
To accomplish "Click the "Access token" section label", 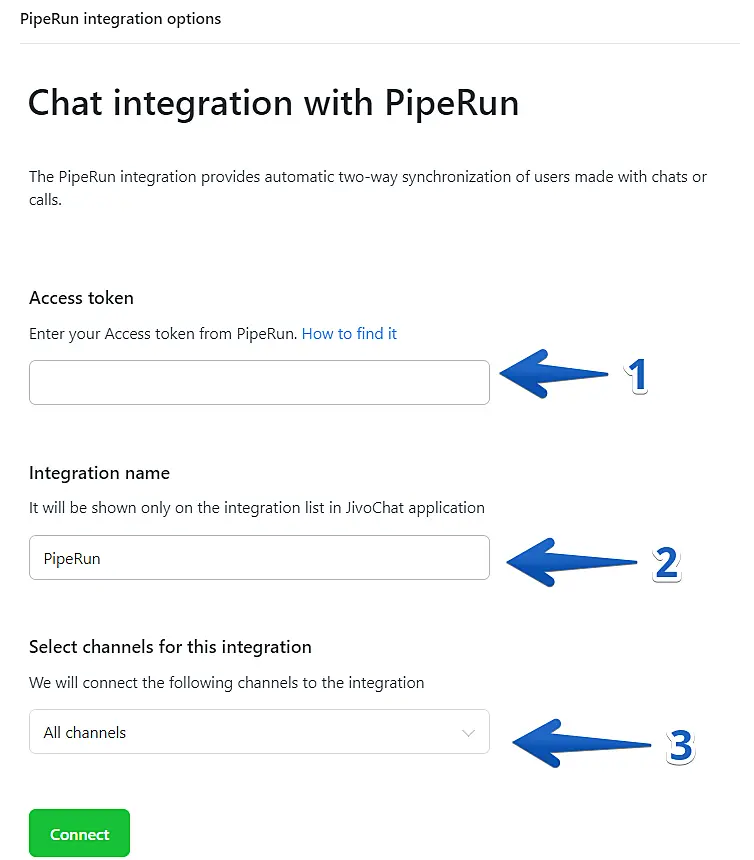I will pyautogui.click(x=81, y=298).
